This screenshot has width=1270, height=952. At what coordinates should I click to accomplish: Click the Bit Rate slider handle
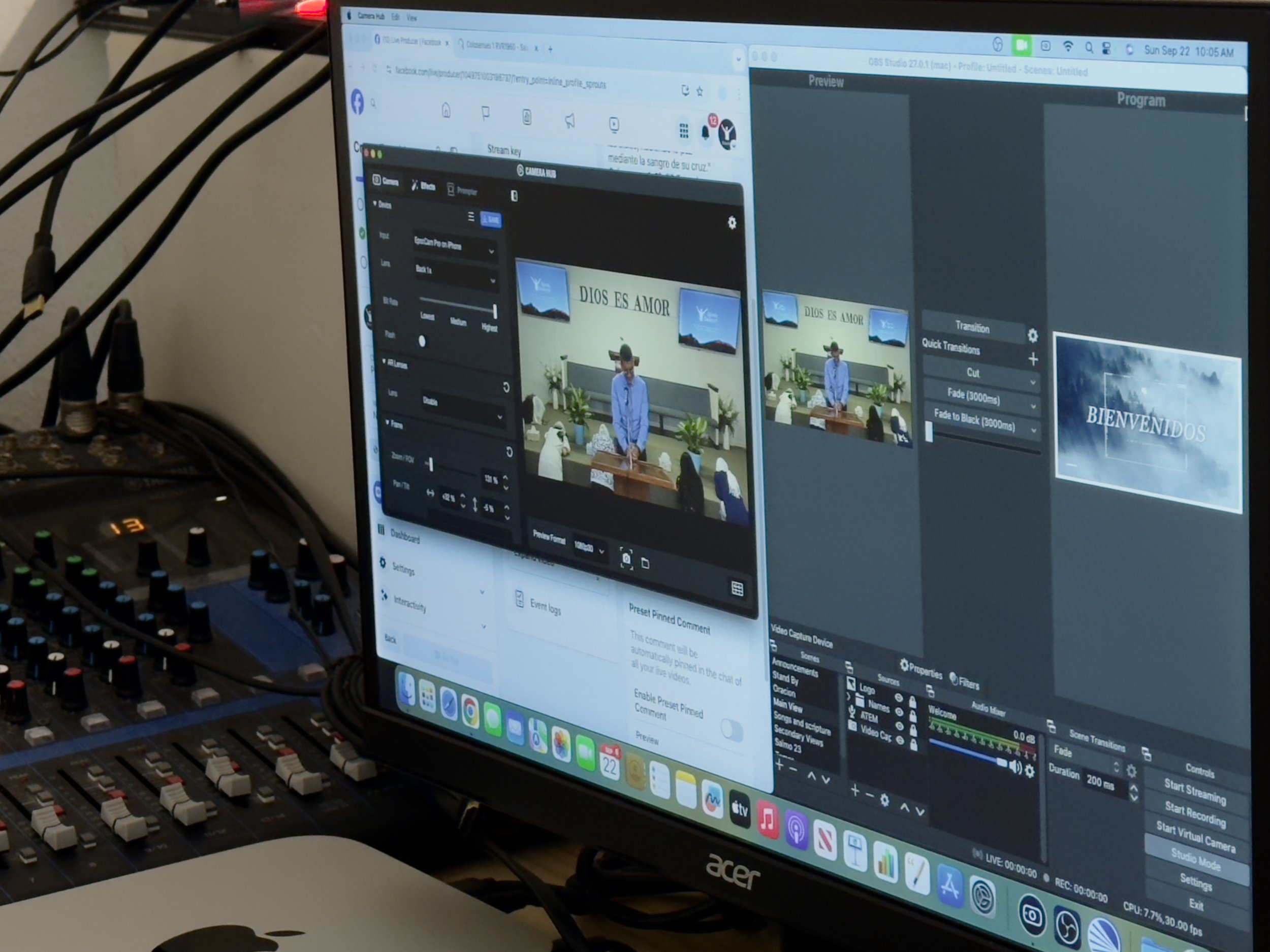(x=494, y=311)
